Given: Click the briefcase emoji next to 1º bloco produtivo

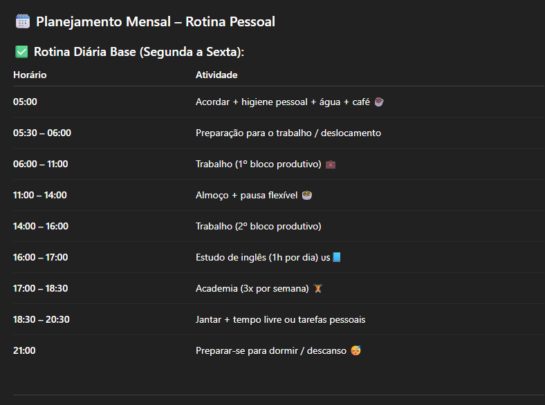Looking at the screenshot, I should click(x=331, y=164).
